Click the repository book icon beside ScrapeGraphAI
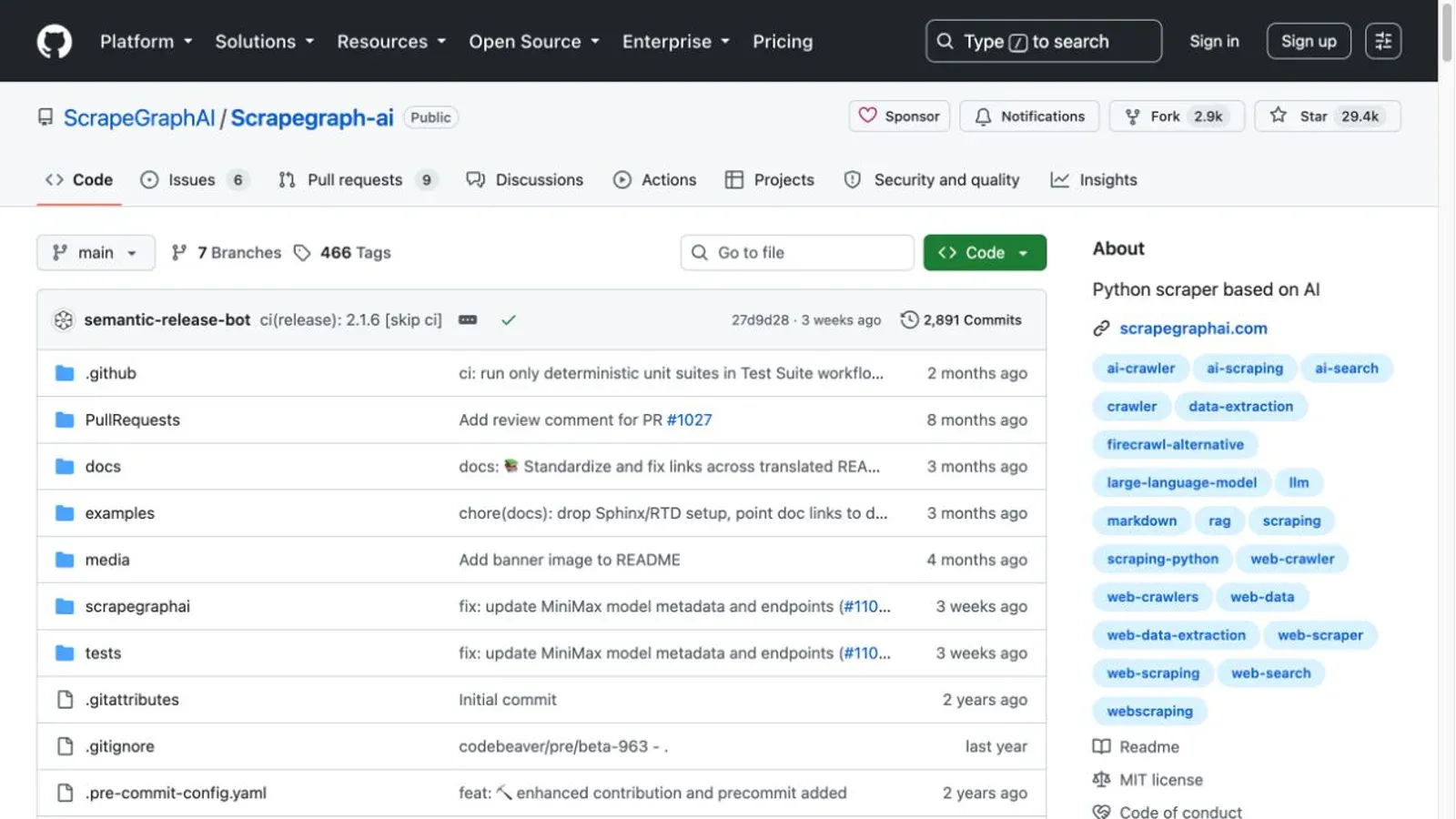 [45, 117]
